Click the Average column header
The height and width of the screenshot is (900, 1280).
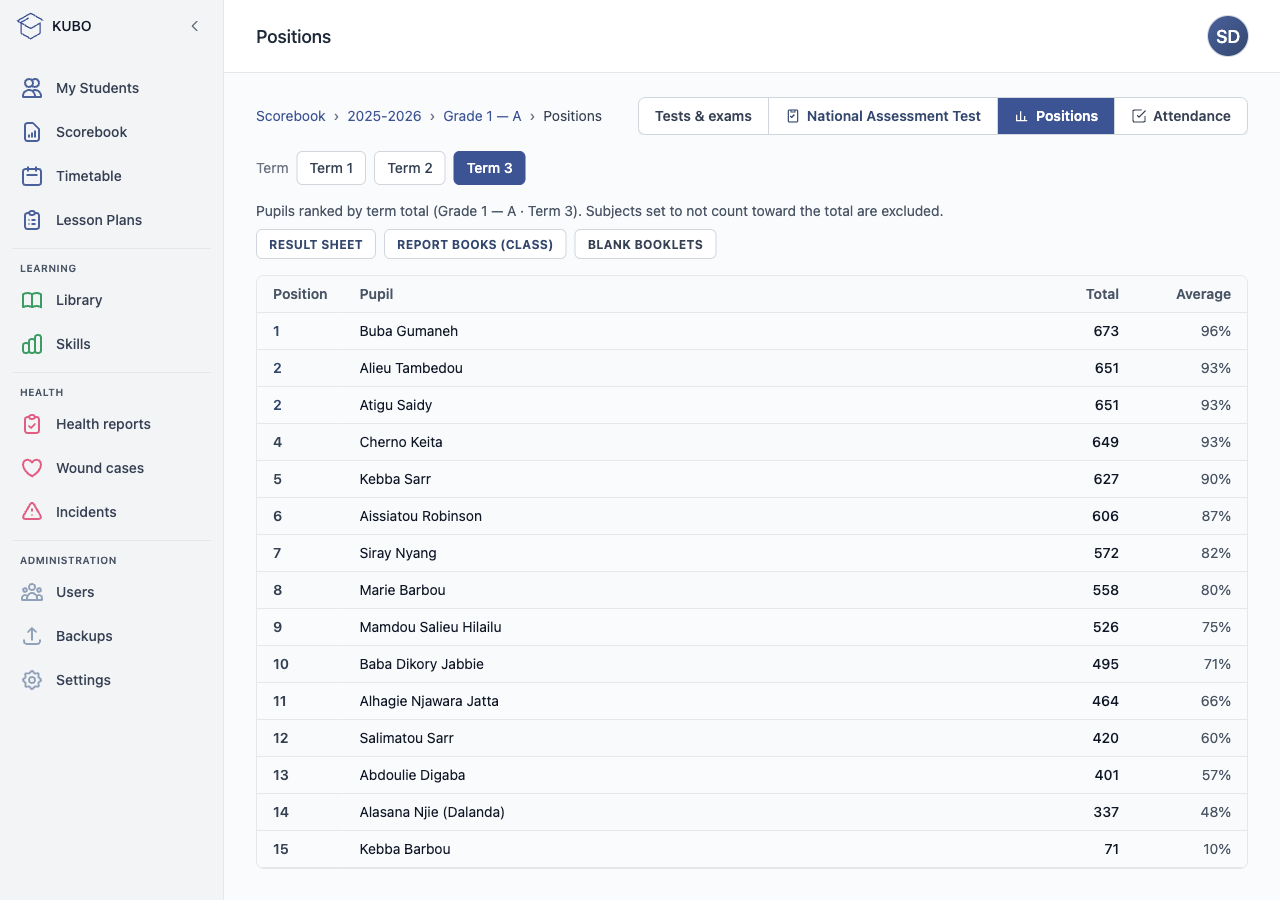click(x=1203, y=294)
